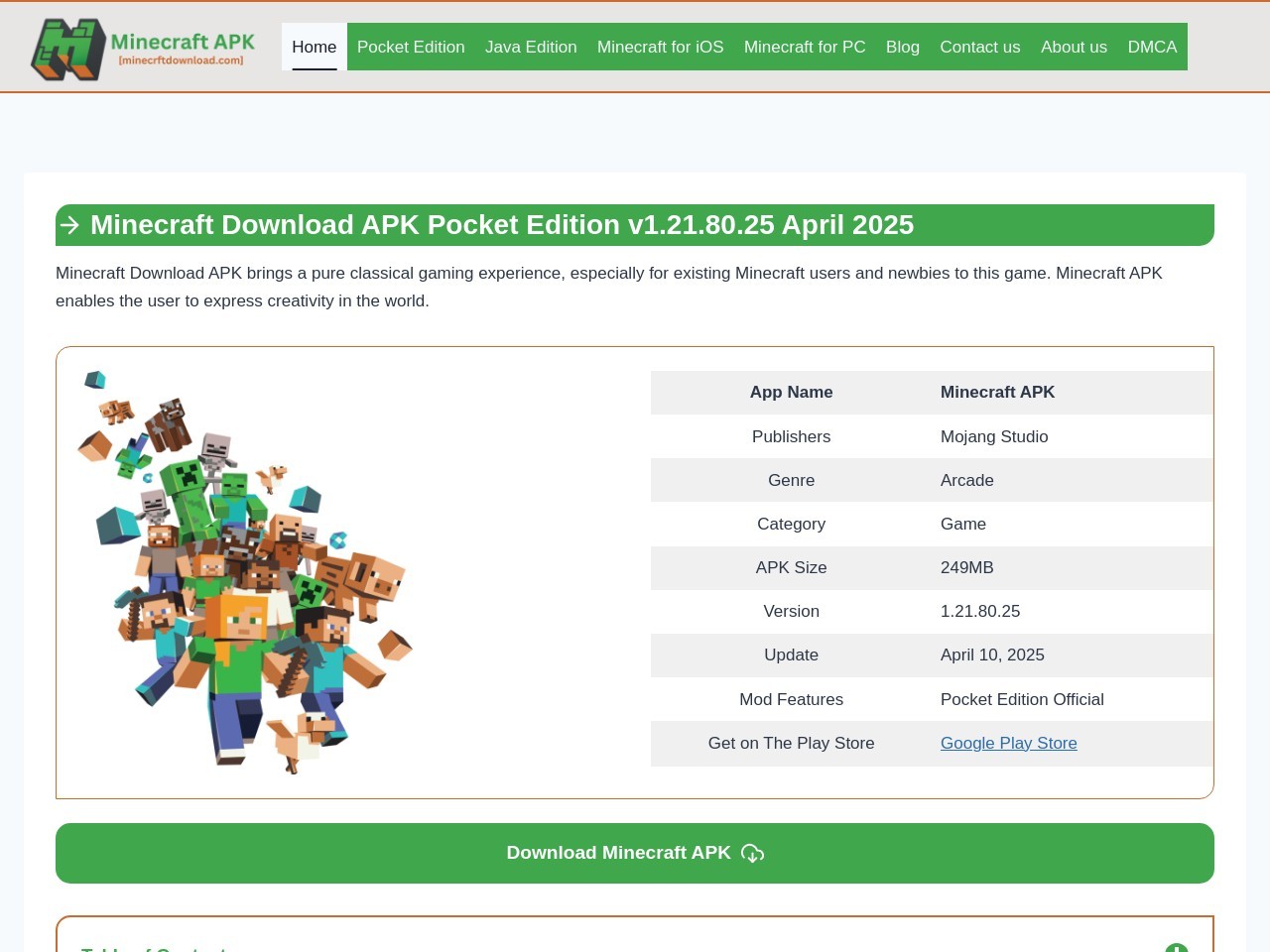Screen dimensions: 1270x952
Task: Open Java Edition menu link
Action: [x=531, y=47]
